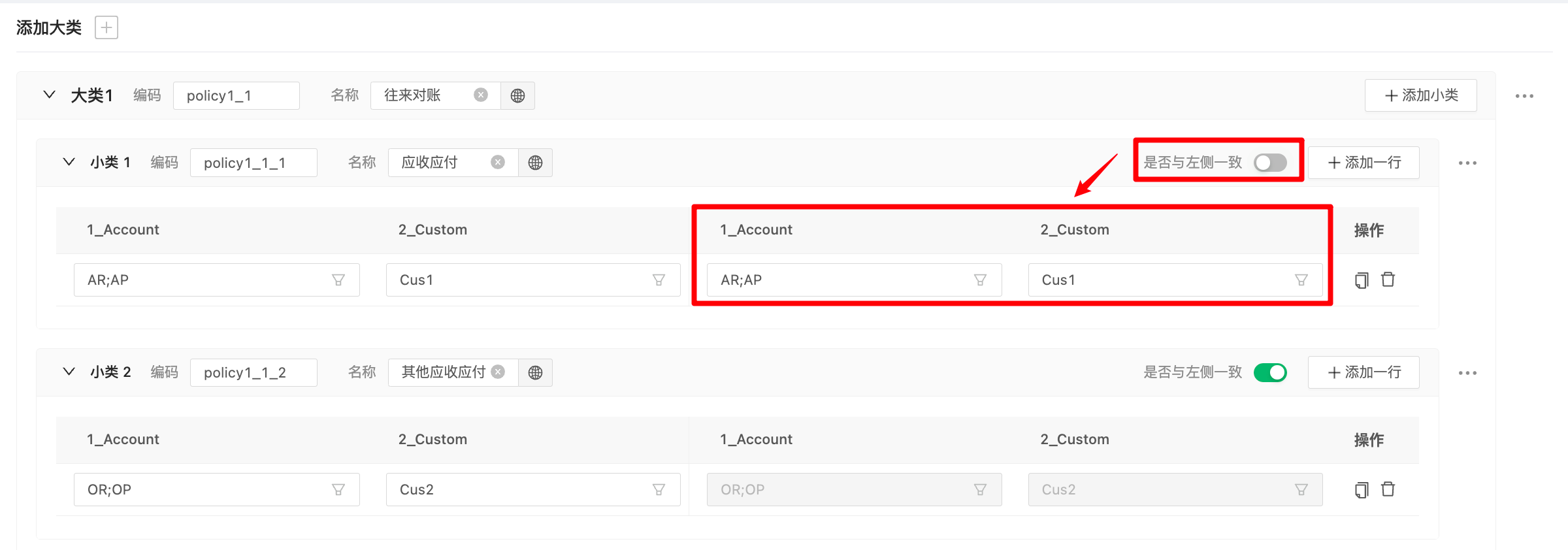The width and height of the screenshot is (1568, 550).
Task: Click the policy1_1_2 code input field
Action: click(253, 372)
